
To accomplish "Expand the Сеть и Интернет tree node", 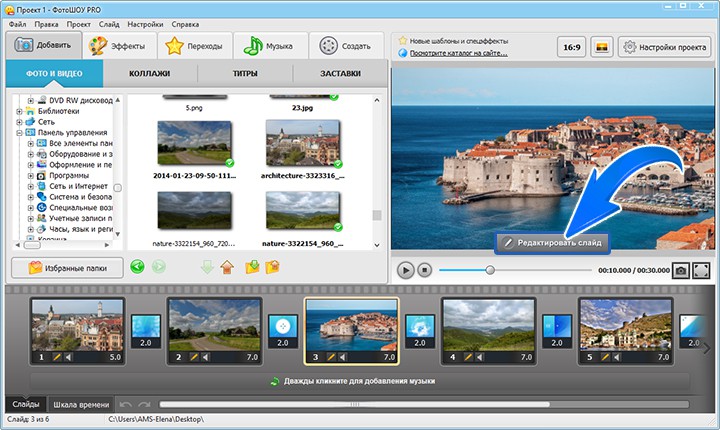I will 31,186.
